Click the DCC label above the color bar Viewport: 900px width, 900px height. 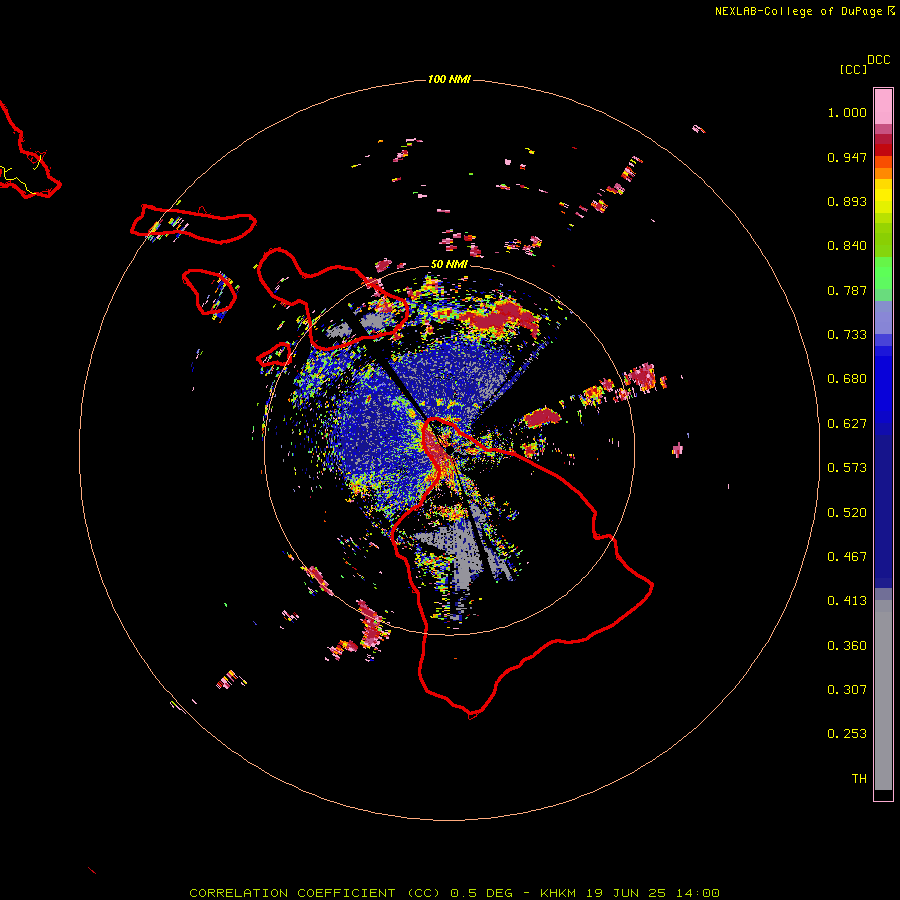pyautogui.click(x=878, y=60)
